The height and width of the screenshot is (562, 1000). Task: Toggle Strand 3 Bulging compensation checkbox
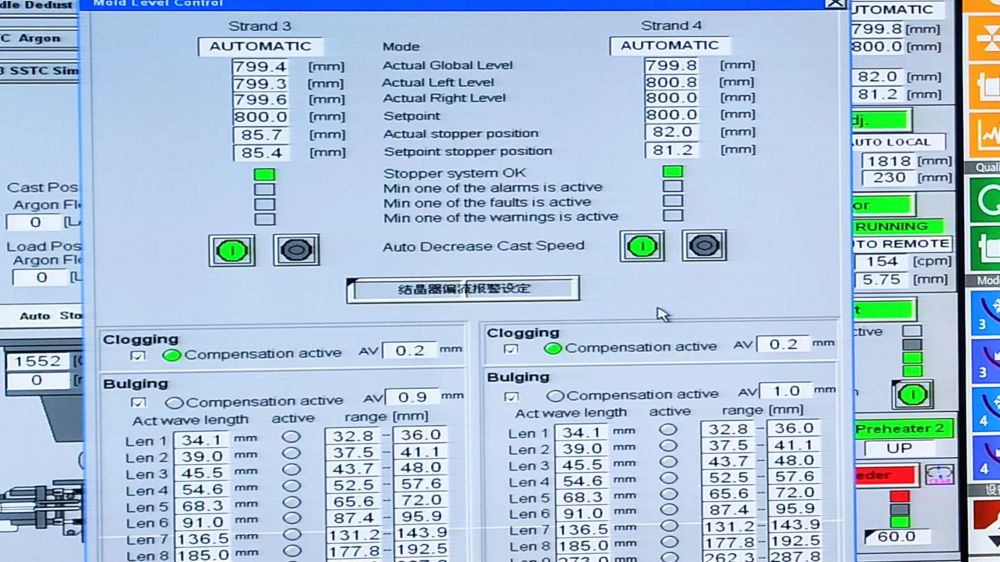(138, 403)
